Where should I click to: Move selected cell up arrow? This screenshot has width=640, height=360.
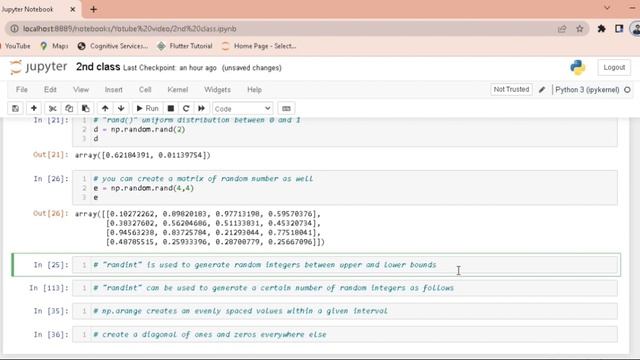[x=105, y=109]
